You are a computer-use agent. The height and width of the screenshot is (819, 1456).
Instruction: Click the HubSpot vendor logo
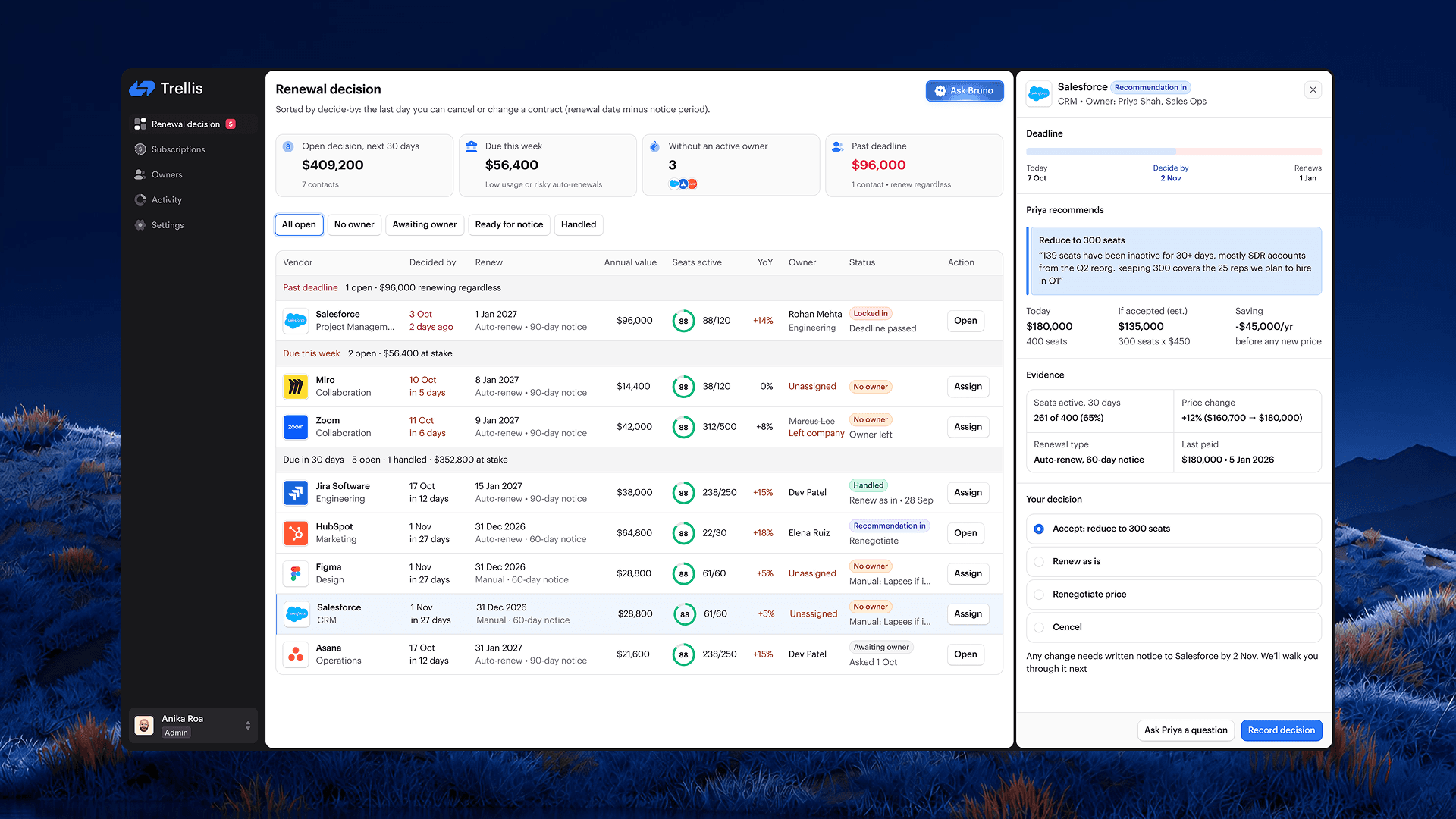click(x=296, y=533)
